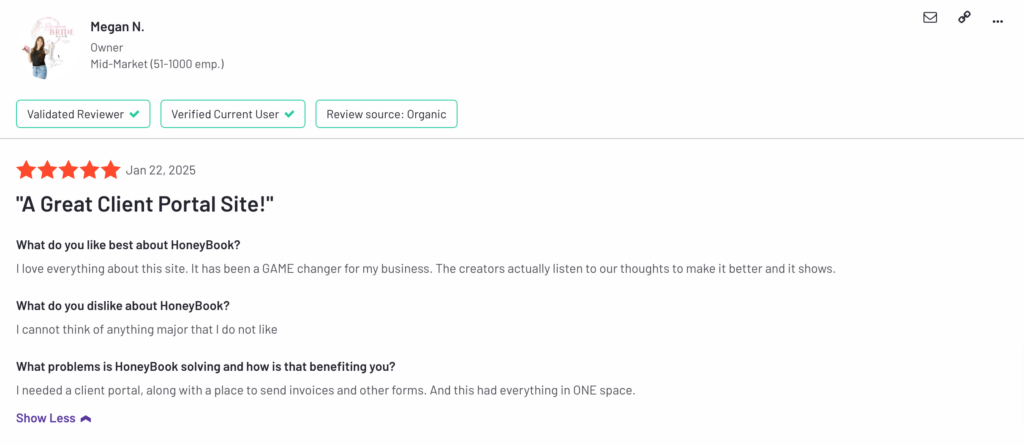The image size is (1024, 446).
Task: Click the Validated Reviewer green checkmark
Action: [134, 114]
